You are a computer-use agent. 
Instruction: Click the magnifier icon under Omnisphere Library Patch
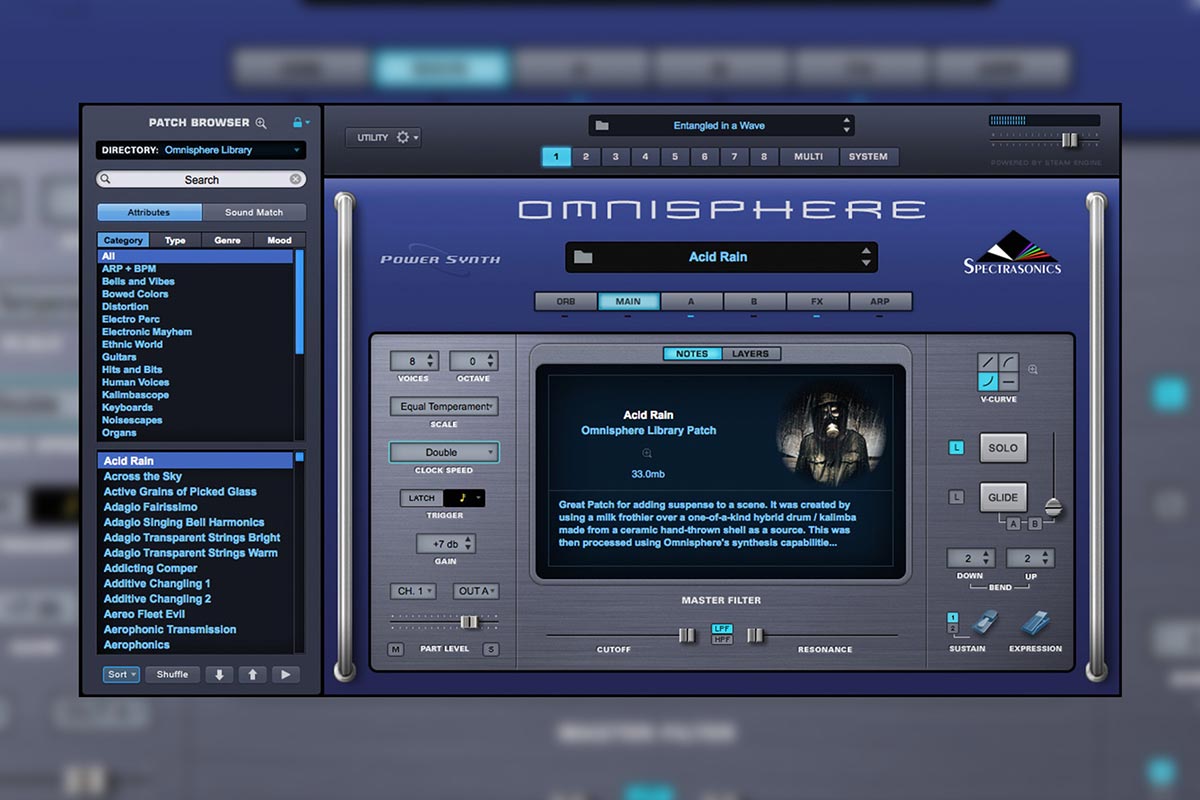point(647,453)
